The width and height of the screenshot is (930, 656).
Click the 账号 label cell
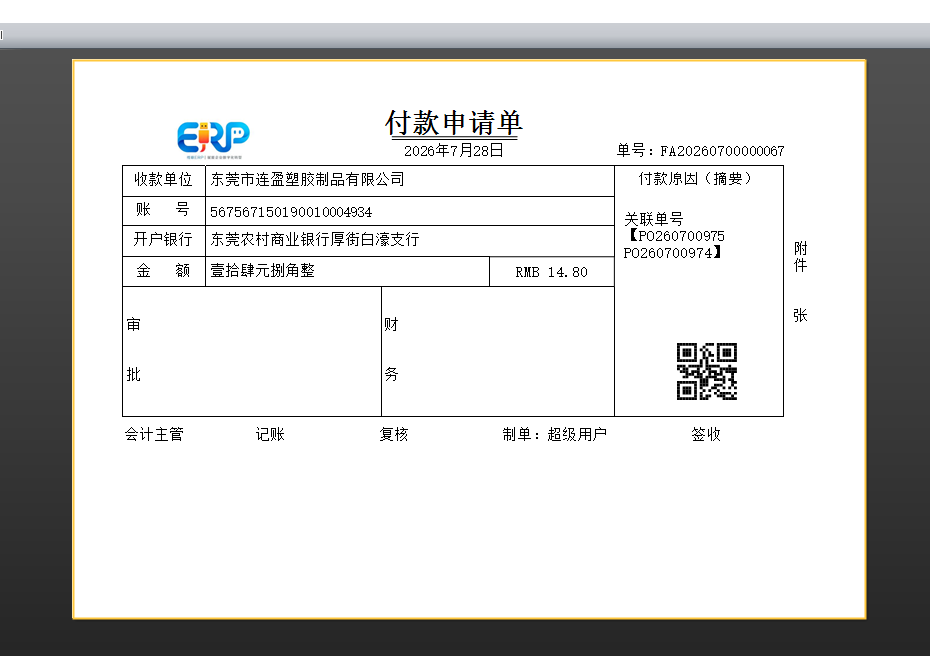coord(164,211)
